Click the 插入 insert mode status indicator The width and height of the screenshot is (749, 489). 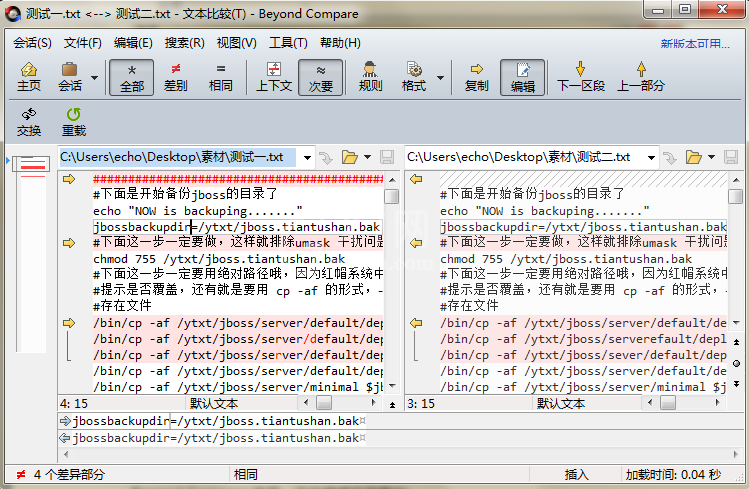(576, 474)
